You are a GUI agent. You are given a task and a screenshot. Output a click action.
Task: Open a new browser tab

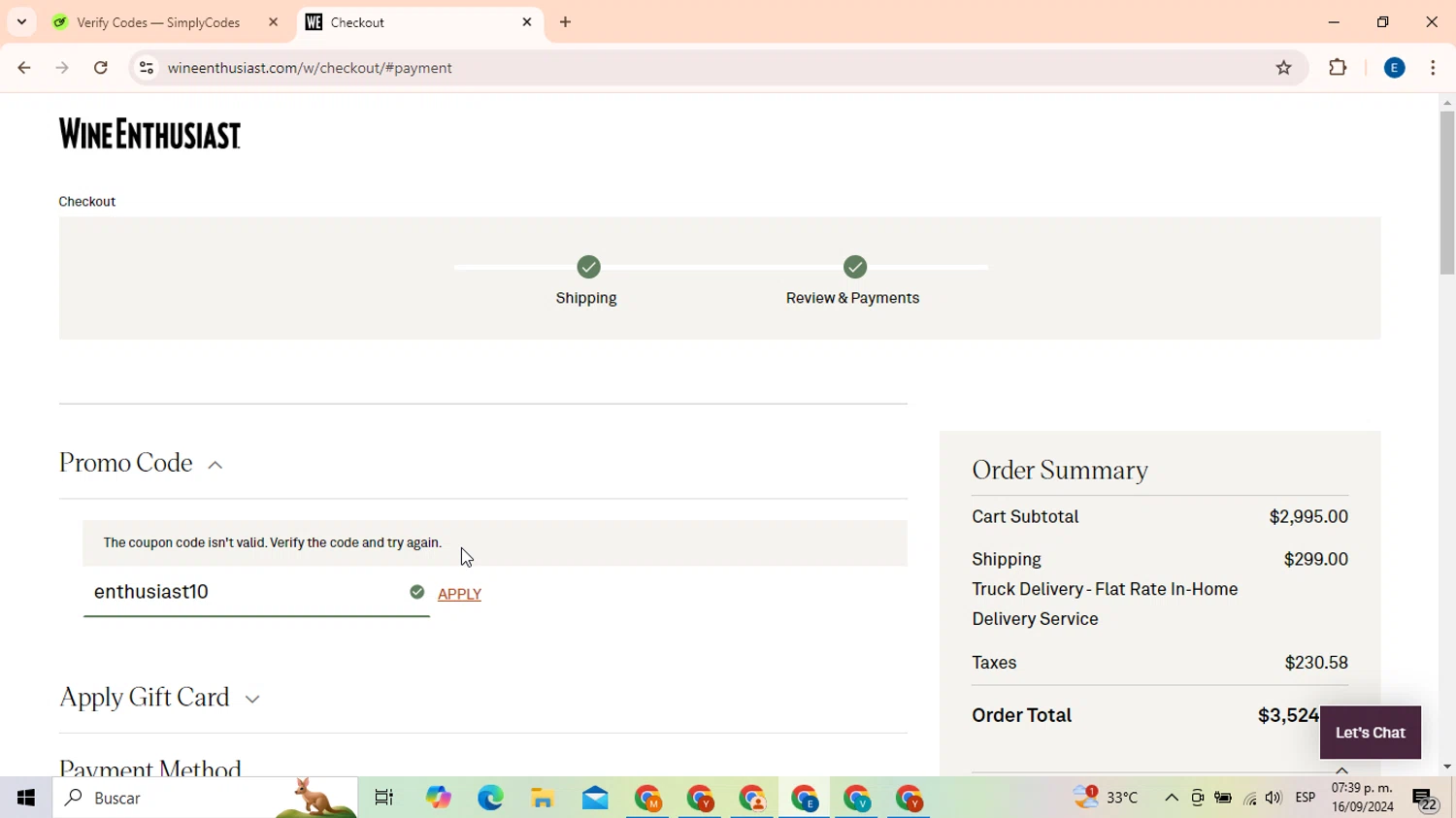(x=566, y=22)
